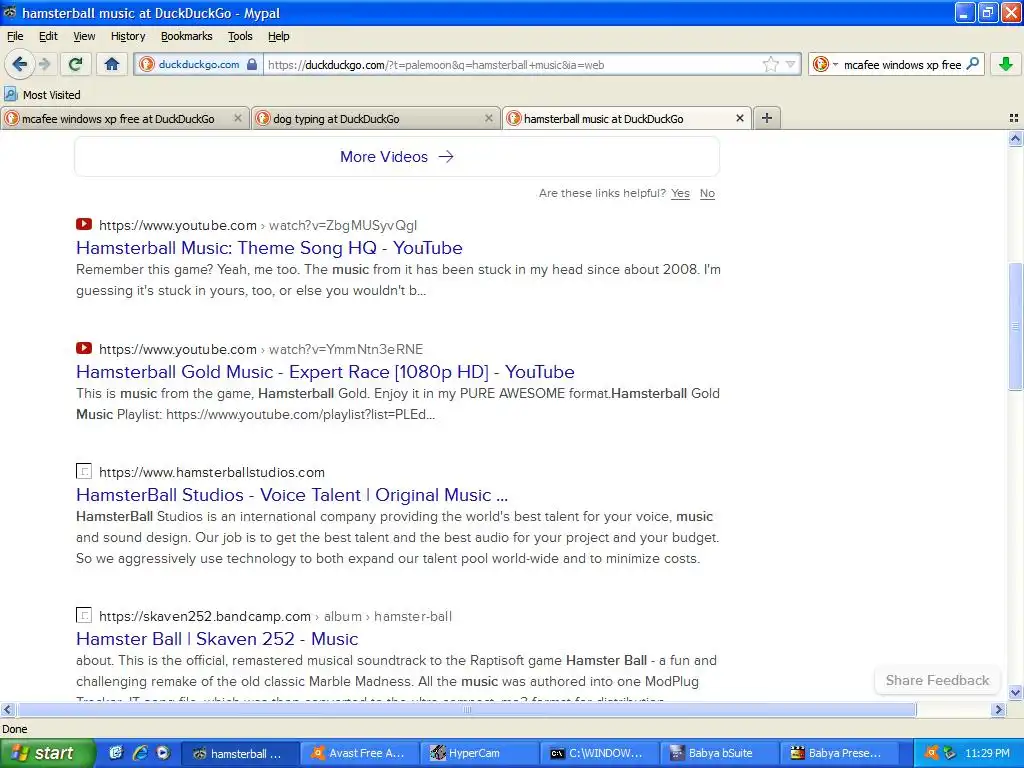Open the list all tabs button

click(x=1014, y=118)
